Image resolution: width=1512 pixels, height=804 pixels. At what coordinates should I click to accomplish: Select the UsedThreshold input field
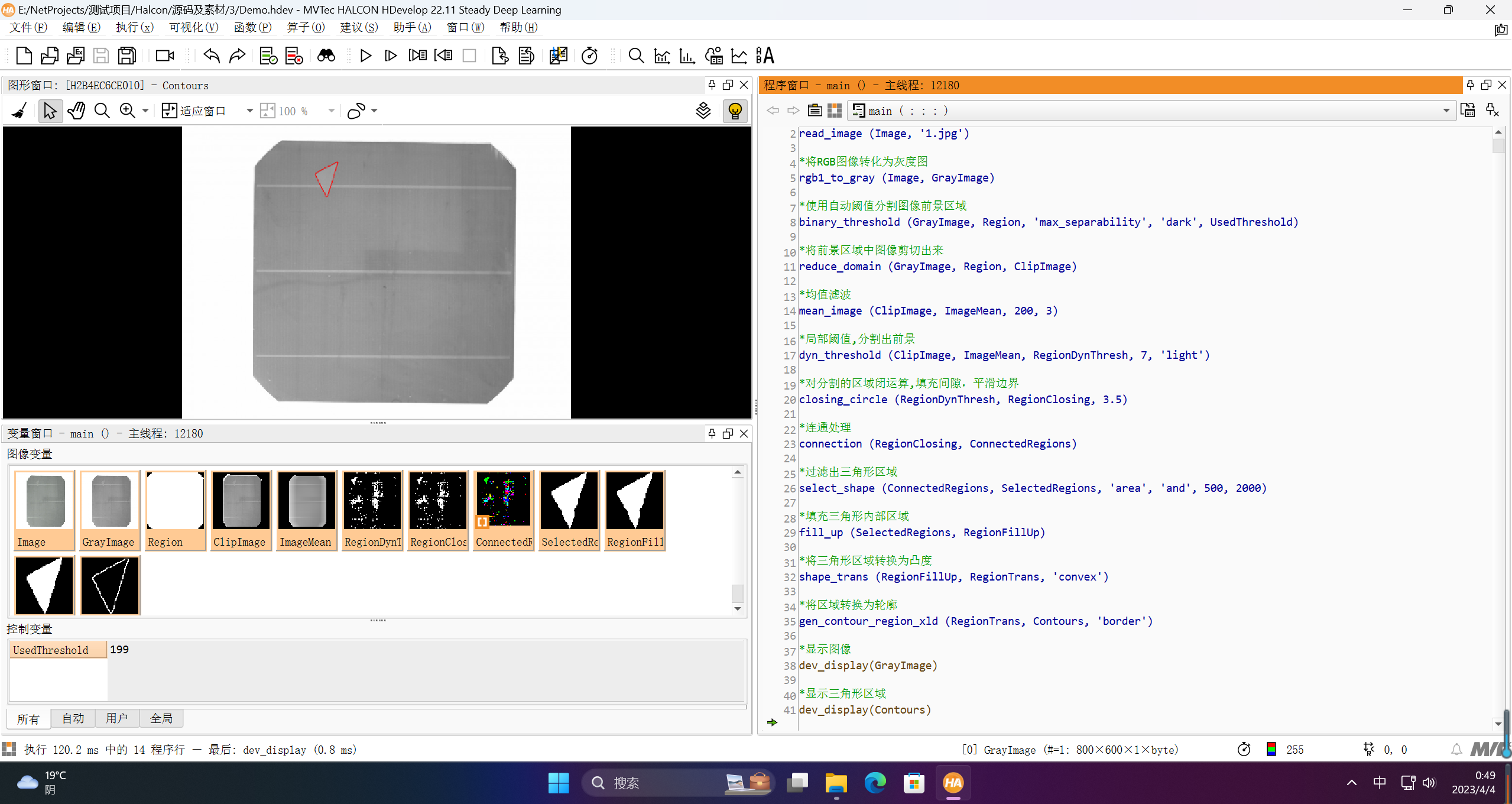click(119, 649)
